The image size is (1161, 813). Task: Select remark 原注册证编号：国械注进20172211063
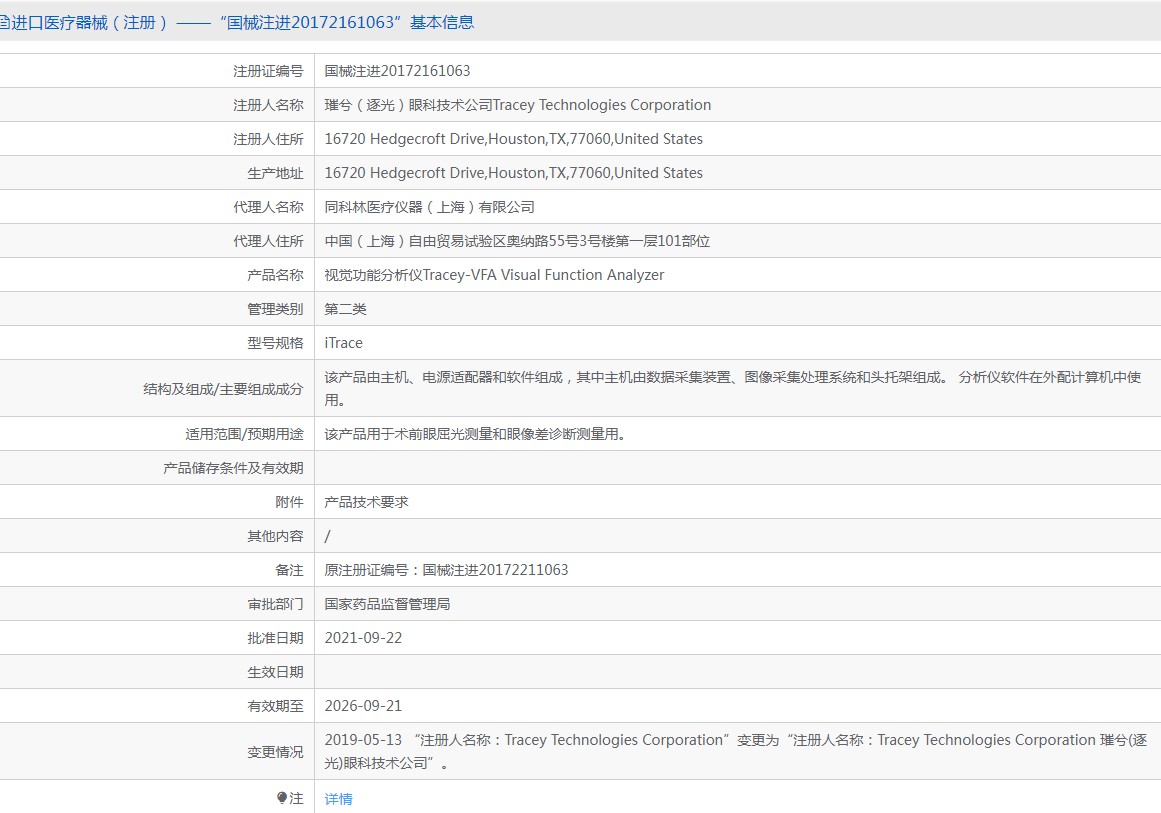pos(446,569)
